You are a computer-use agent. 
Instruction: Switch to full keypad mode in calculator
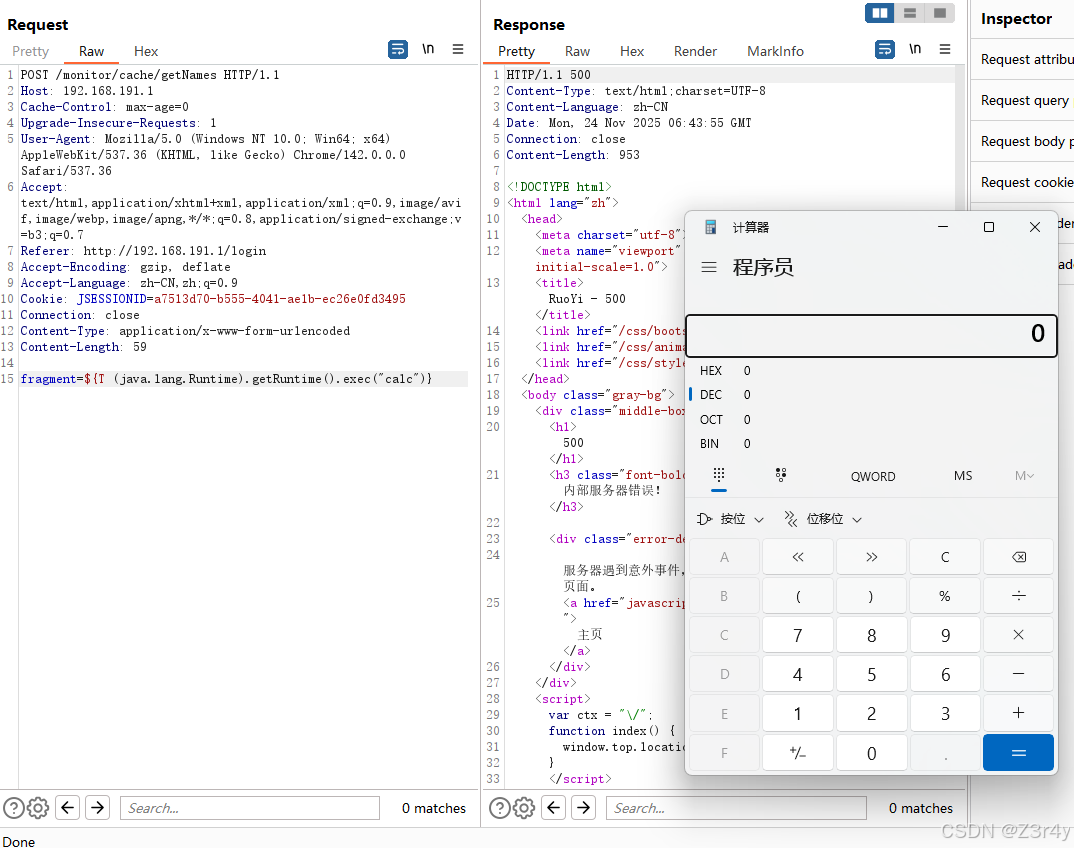click(719, 475)
